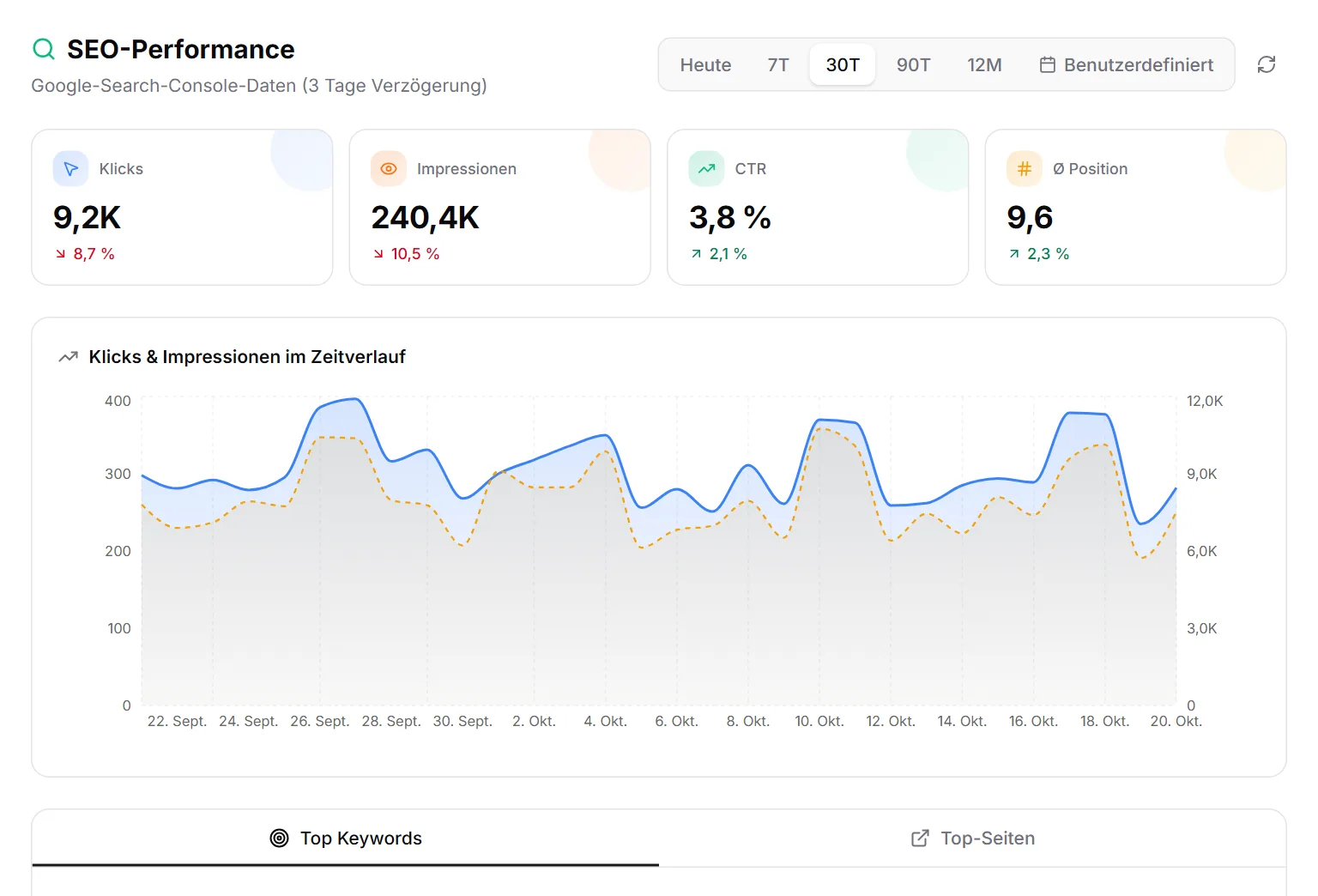Click the 26. Sept. axis label

click(320, 722)
